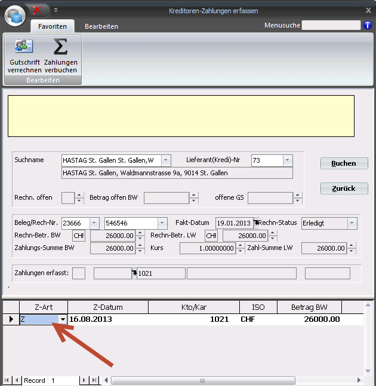Click the Buchen button

(x=344, y=163)
